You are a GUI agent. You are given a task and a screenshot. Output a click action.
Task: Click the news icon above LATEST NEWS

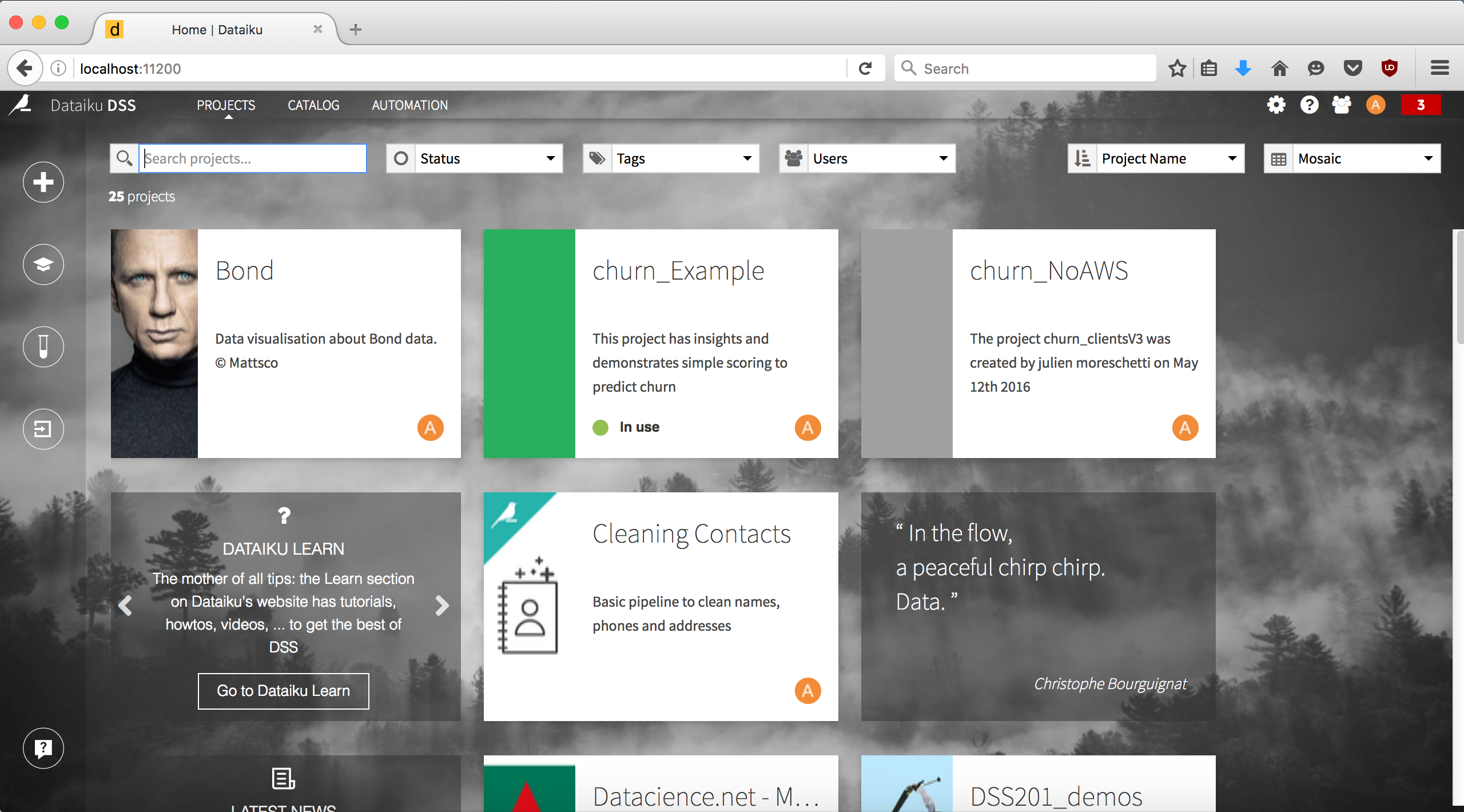(283, 778)
